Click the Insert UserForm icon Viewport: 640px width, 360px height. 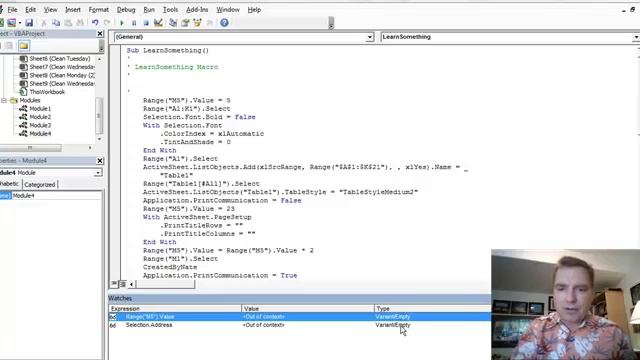[x=11, y=23]
